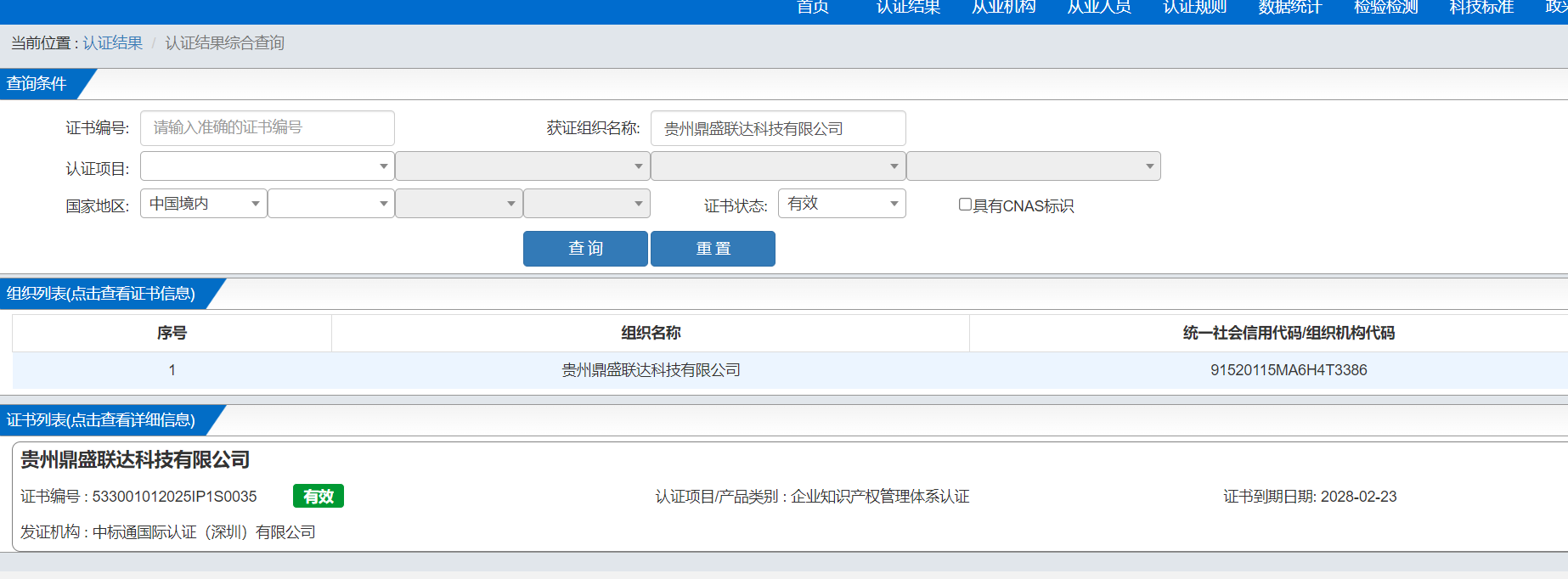Expand the second 认证项目 dropdown
Image resolution: width=1568 pixels, height=579 pixels.
[x=522, y=166]
